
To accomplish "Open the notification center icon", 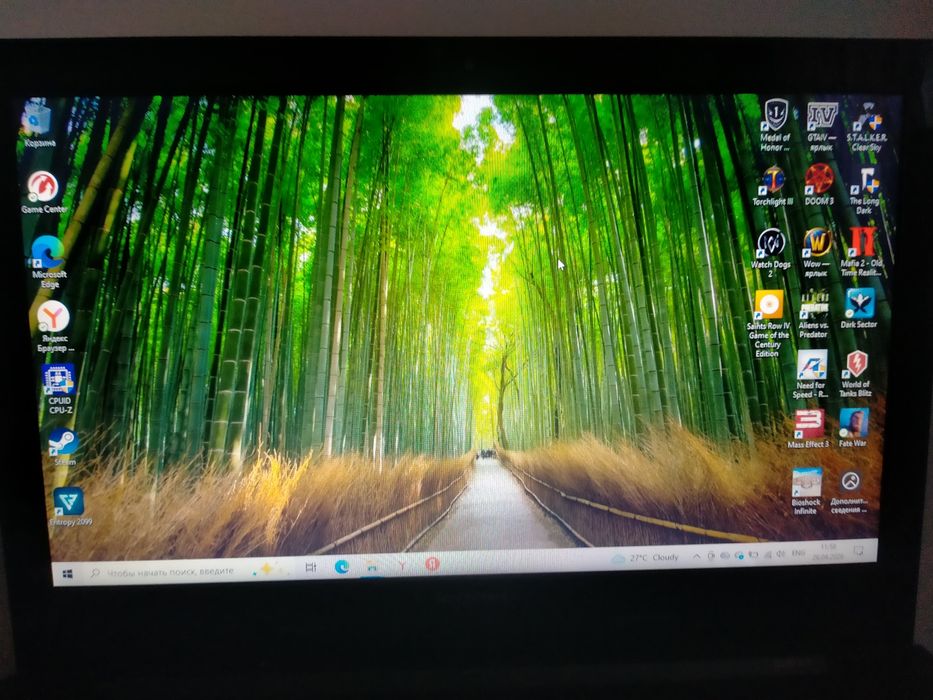I will tap(859, 551).
